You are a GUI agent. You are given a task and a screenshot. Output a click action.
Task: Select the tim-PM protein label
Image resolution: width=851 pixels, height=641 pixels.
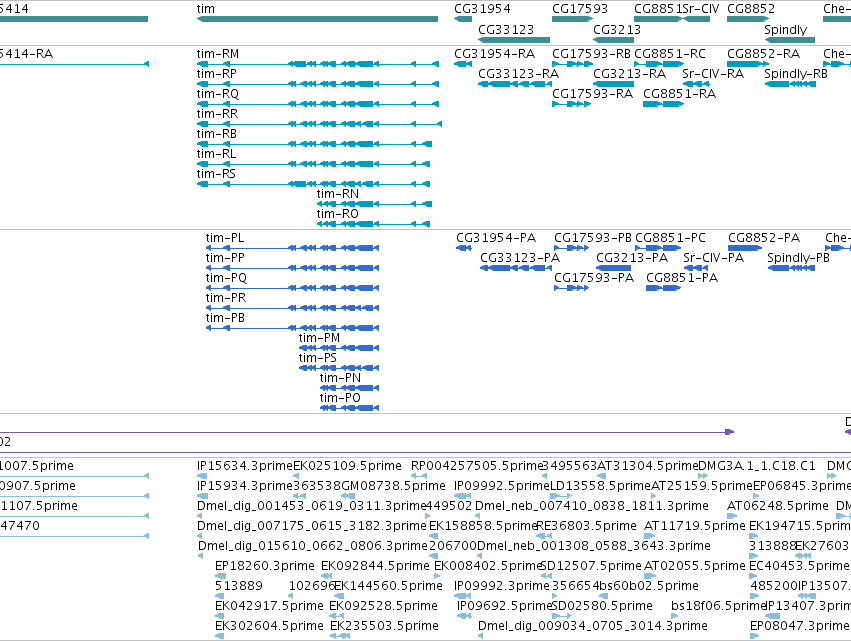(319, 338)
